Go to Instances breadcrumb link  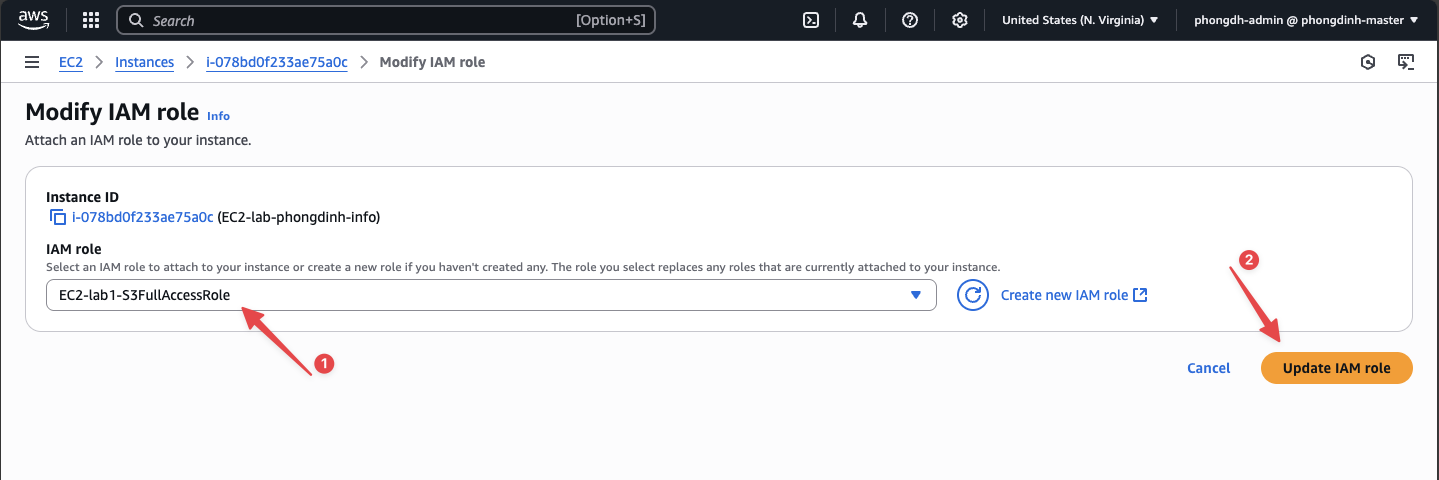click(144, 62)
